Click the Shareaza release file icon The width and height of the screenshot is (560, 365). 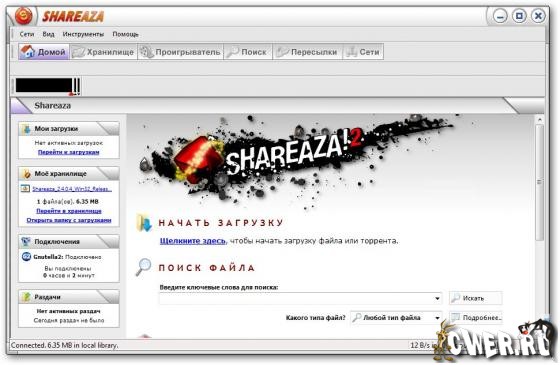pos(25,189)
